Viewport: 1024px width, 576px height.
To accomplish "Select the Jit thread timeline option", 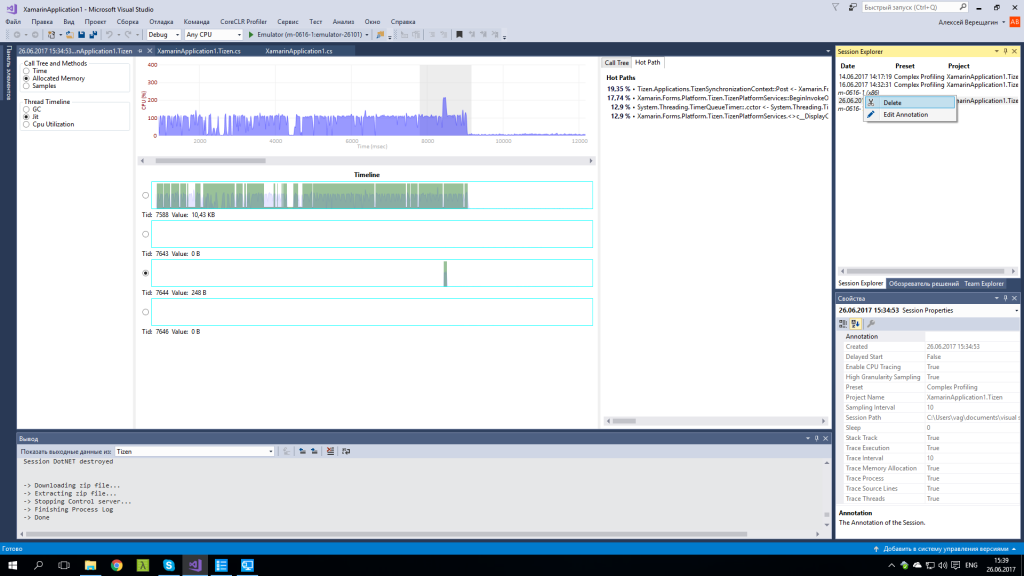I will click(27, 117).
